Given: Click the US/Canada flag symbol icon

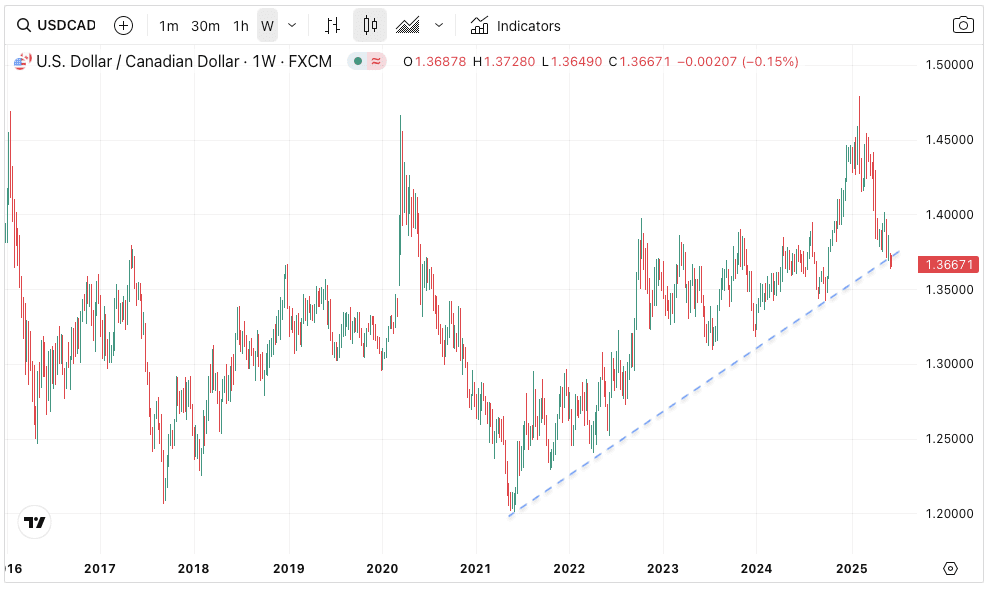Looking at the screenshot, I should pos(20,62).
